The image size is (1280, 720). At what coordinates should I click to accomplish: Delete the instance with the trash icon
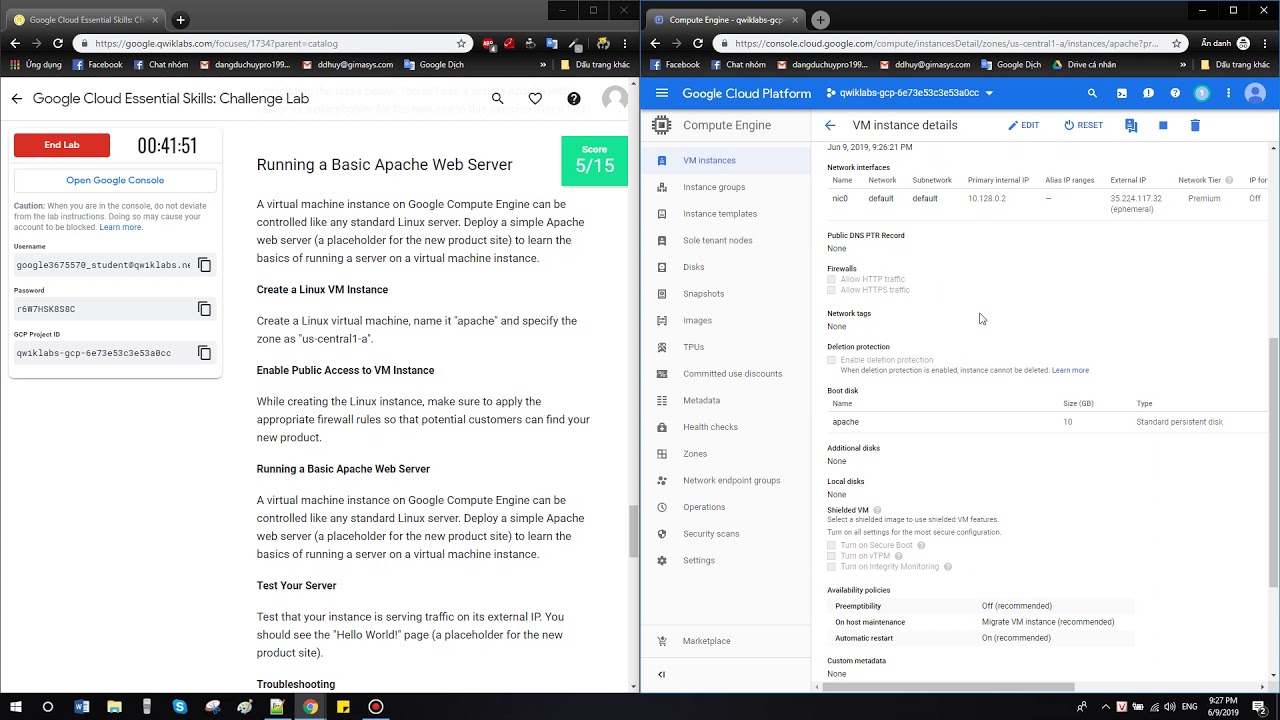(x=1195, y=125)
